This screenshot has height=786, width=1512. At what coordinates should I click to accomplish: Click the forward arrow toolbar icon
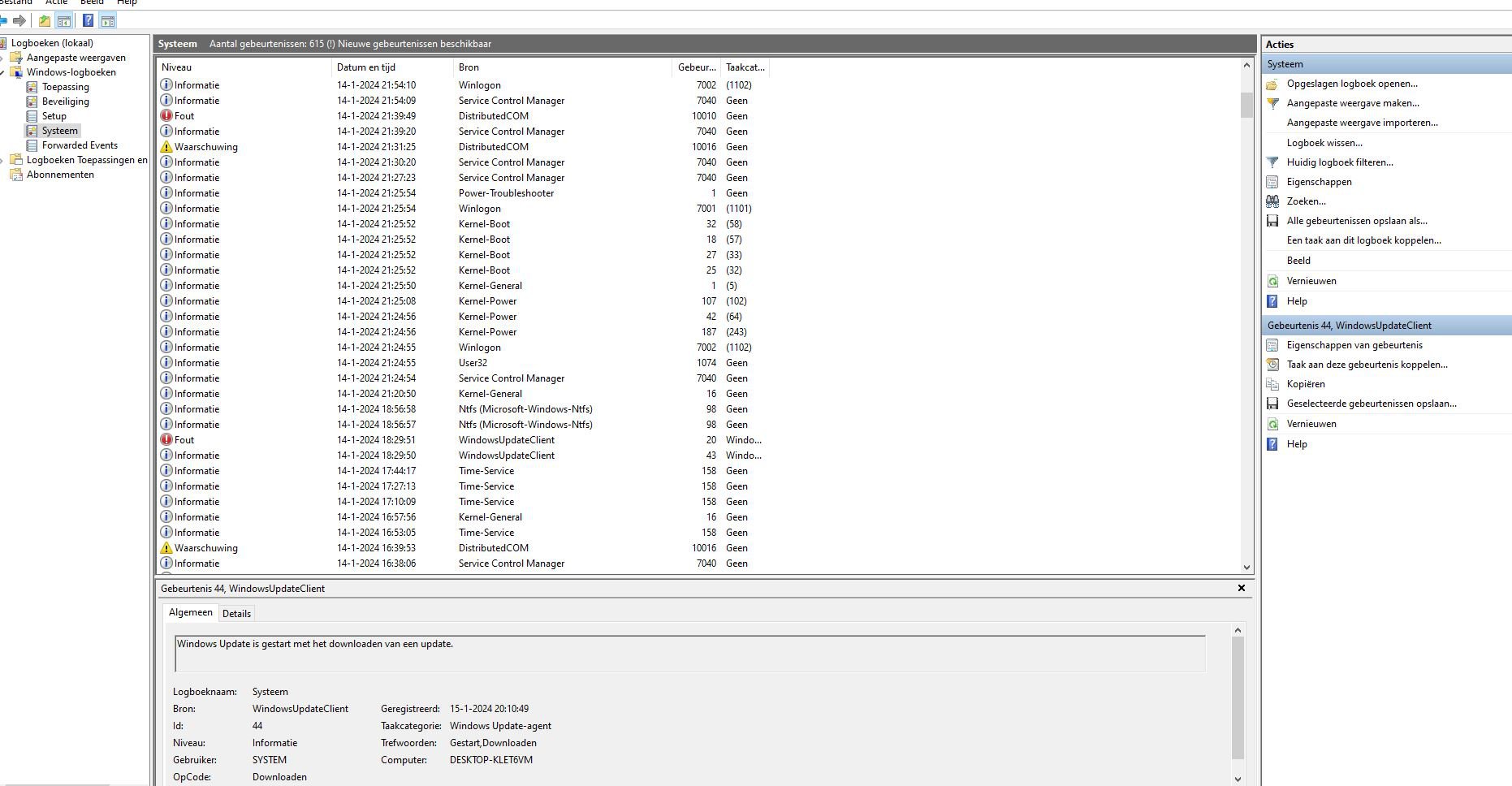pos(20,20)
